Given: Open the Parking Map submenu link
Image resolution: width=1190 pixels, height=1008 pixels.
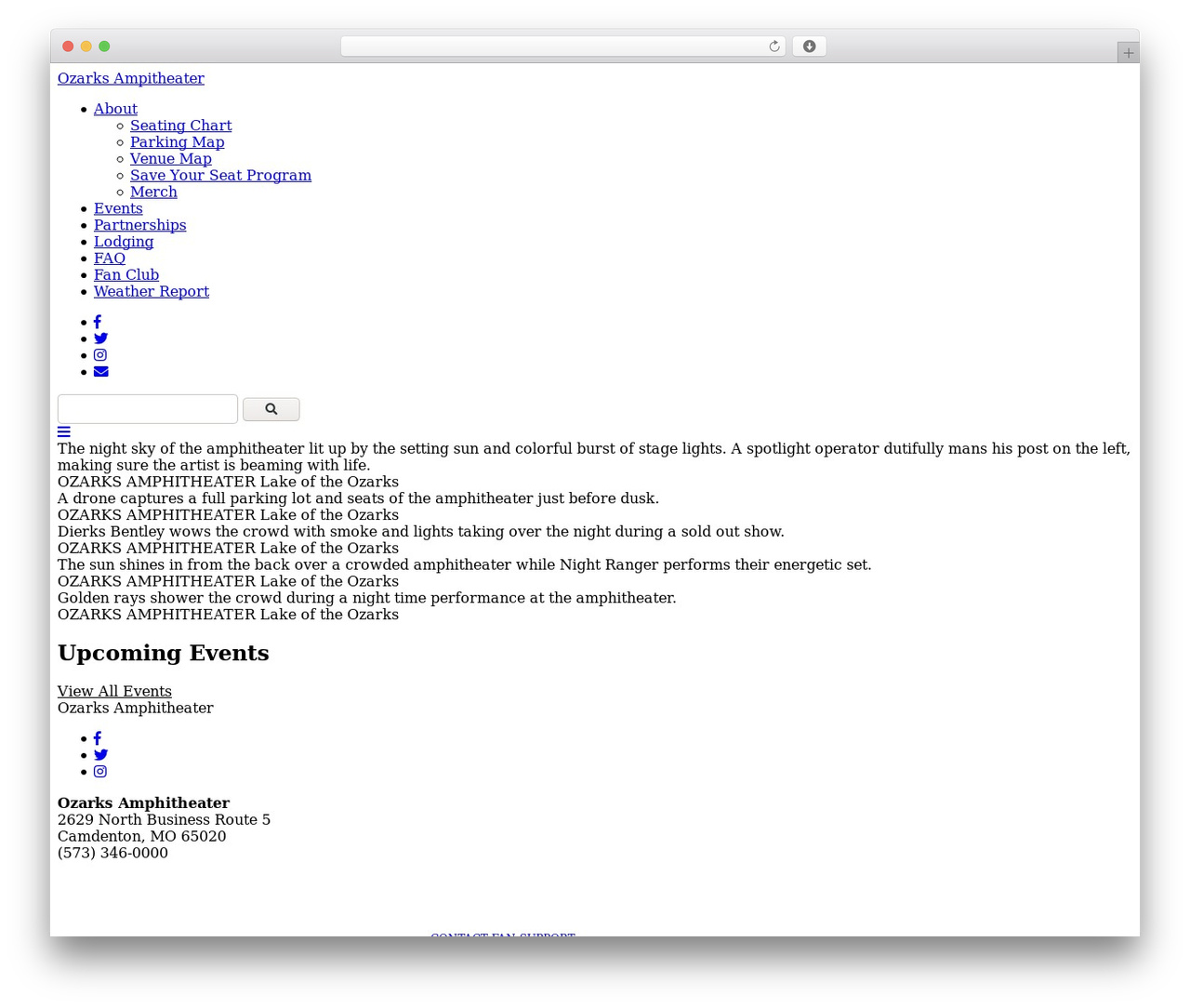Looking at the screenshot, I should (x=177, y=142).
